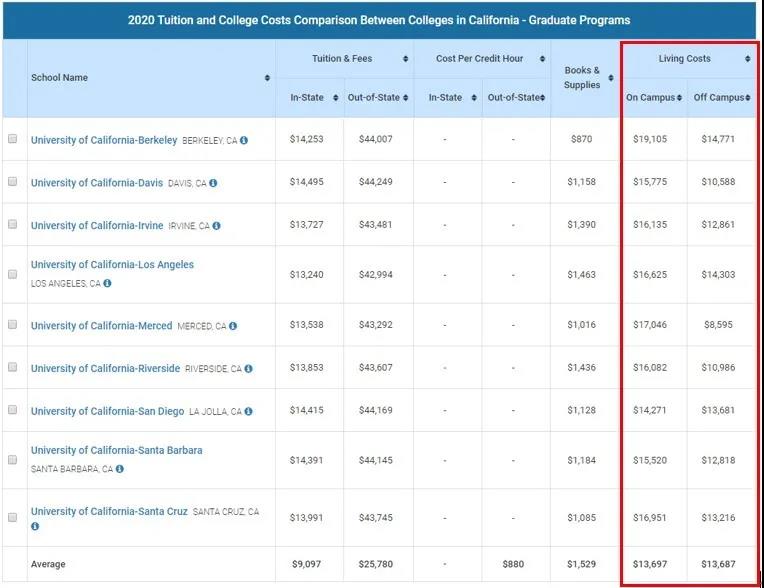Open University of California-Merced link
The height and width of the screenshot is (588, 764).
coord(101,325)
